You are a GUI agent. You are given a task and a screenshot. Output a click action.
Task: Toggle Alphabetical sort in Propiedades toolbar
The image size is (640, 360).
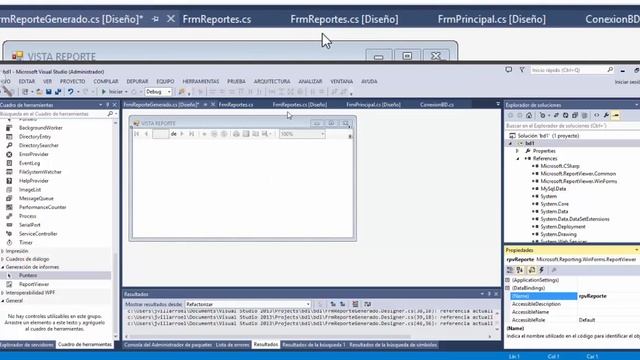click(x=520, y=270)
